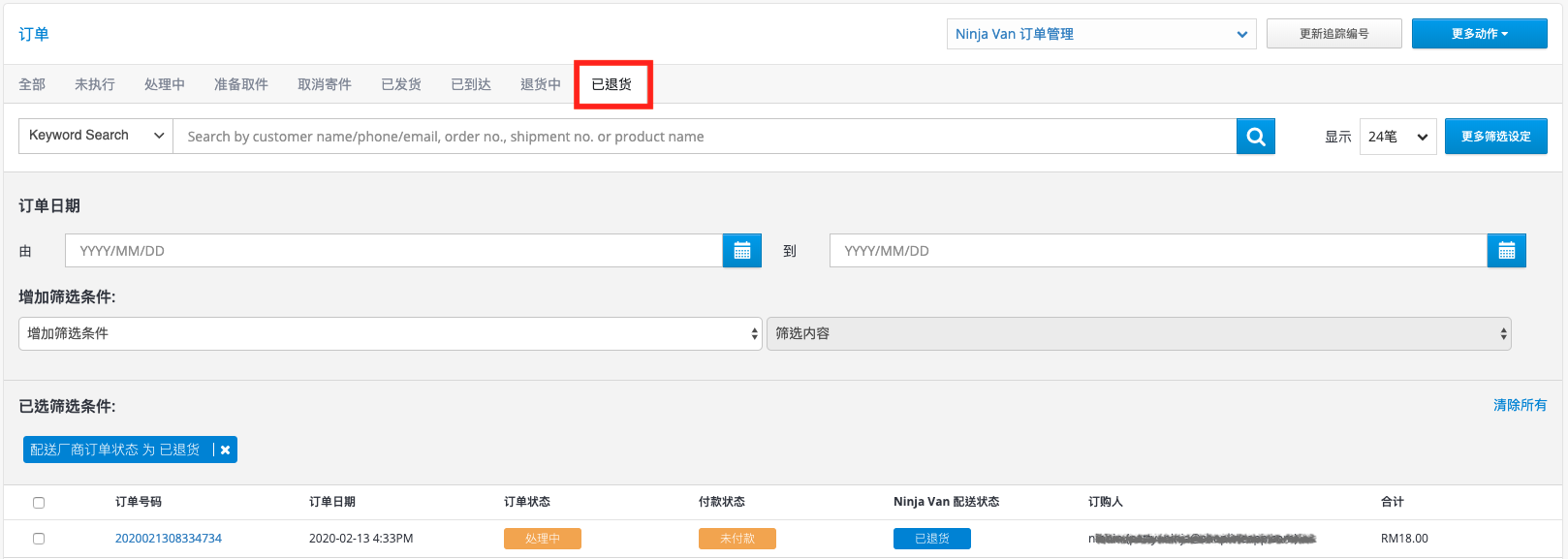The height and width of the screenshot is (559, 1568).
Task: Click the blue magnifier search icon
Action: tap(1255, 137)
